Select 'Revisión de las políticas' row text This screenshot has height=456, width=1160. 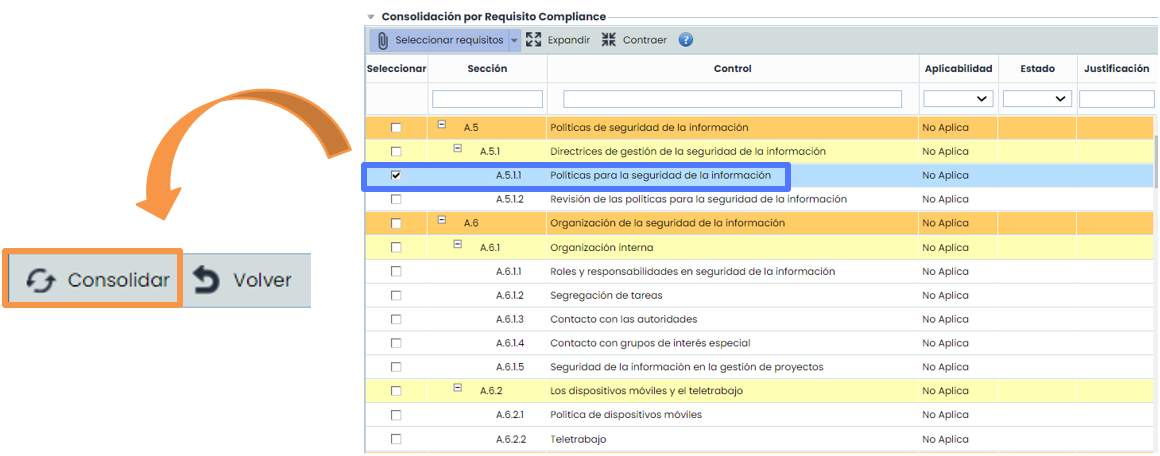point(698,199)
